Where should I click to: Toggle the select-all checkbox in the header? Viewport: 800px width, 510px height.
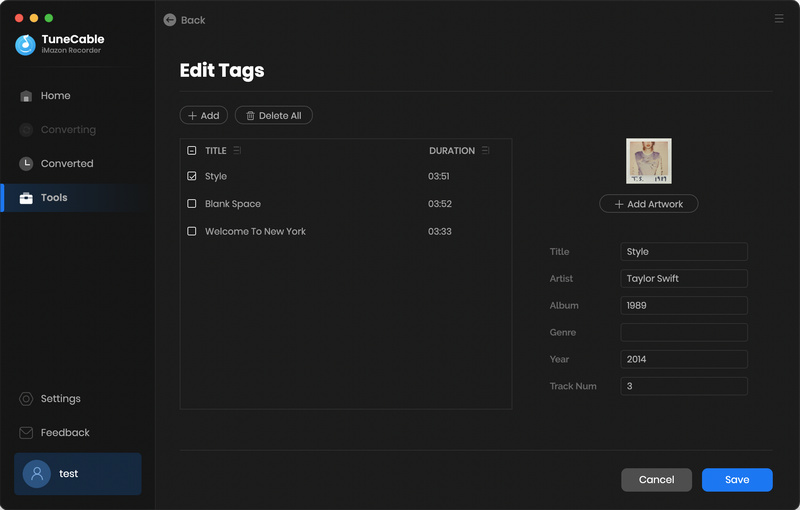pyautogui.click(x=192, y=151)
